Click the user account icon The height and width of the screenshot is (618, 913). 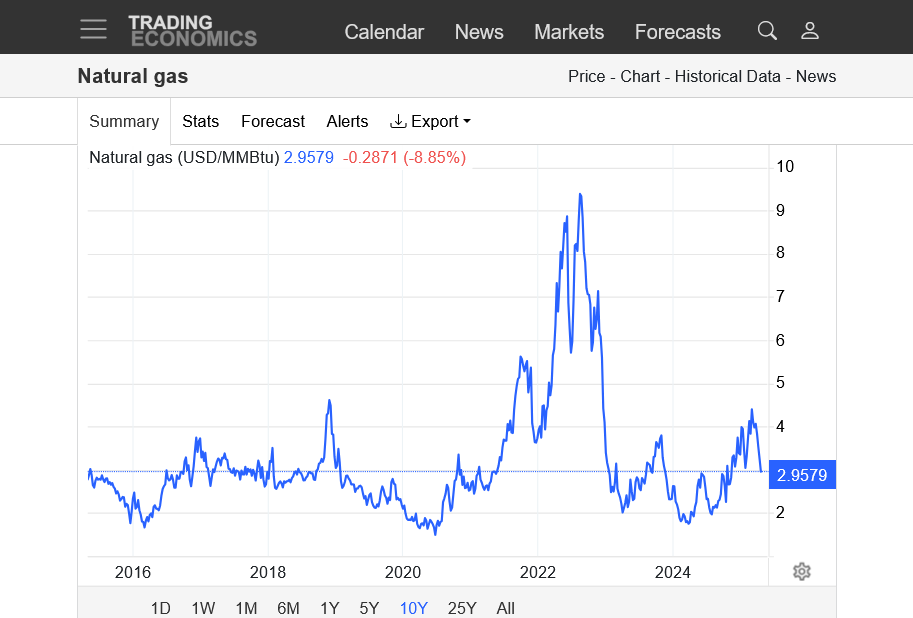(x=810, y=30)
